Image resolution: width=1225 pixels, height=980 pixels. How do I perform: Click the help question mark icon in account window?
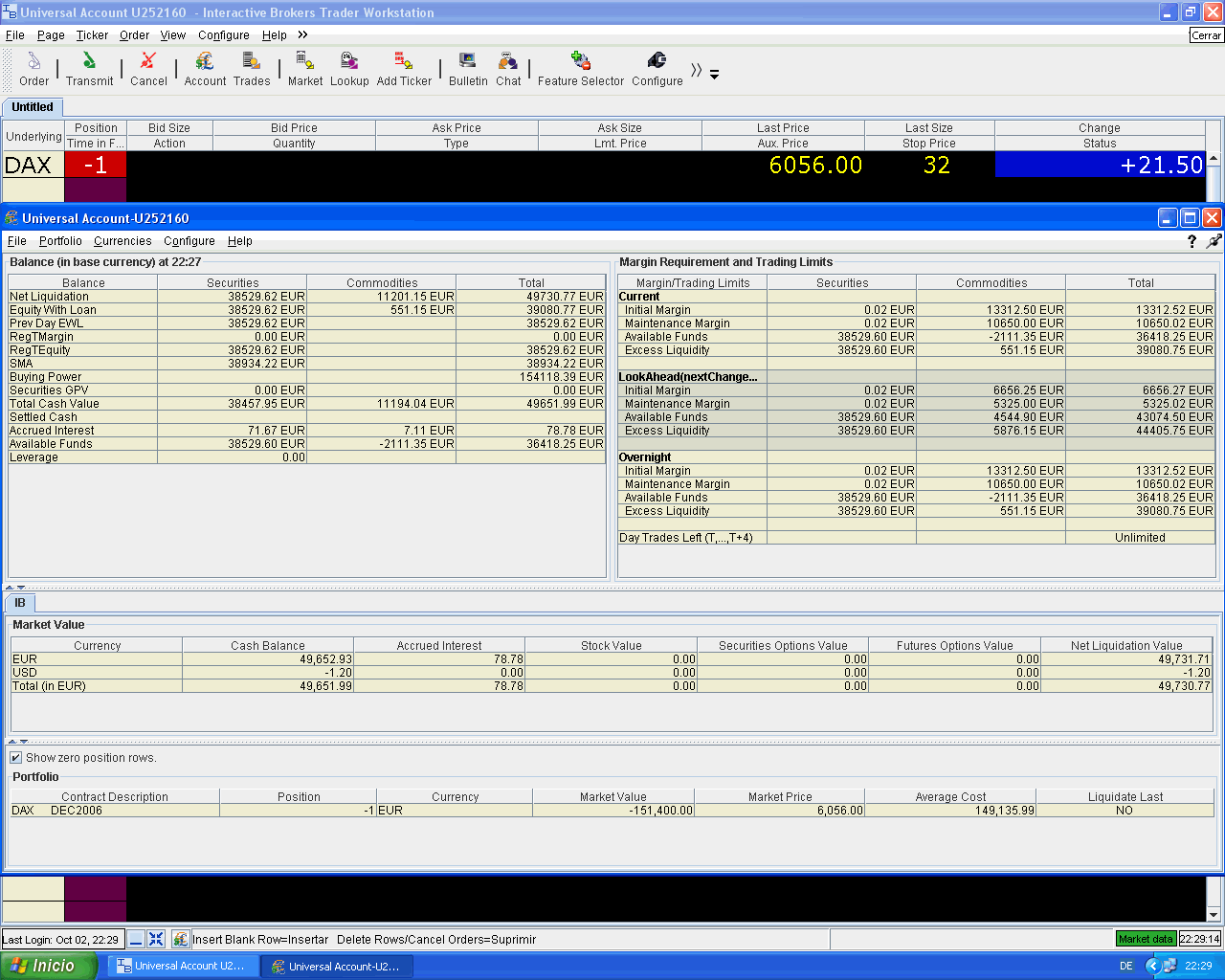point(1192,241)
